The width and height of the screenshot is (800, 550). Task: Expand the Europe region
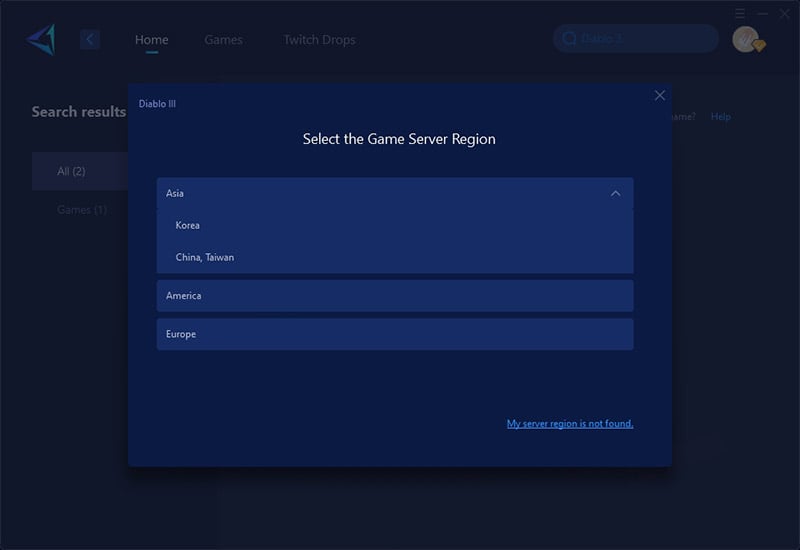pyautogui.click(x=395, y=334)
